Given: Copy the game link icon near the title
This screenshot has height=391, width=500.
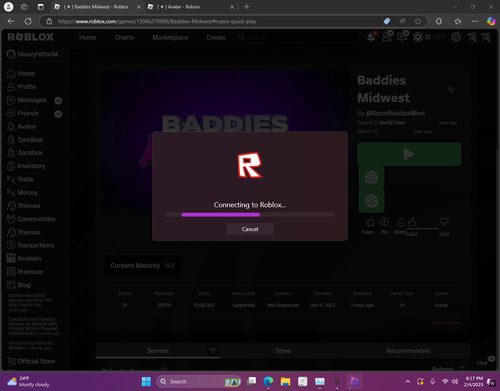Looking at the screenshot, I should 451,89.
